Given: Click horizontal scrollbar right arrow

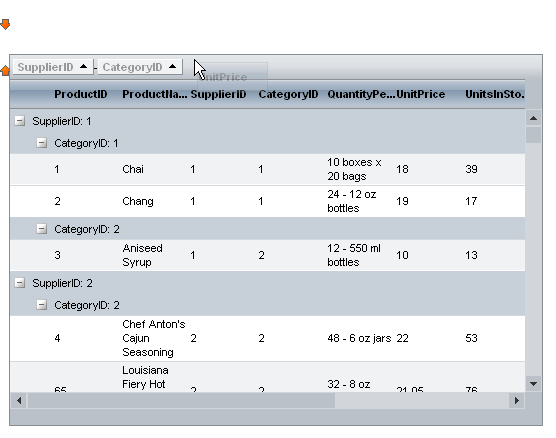Looking at the screenshot, I should tap(516, 400).
